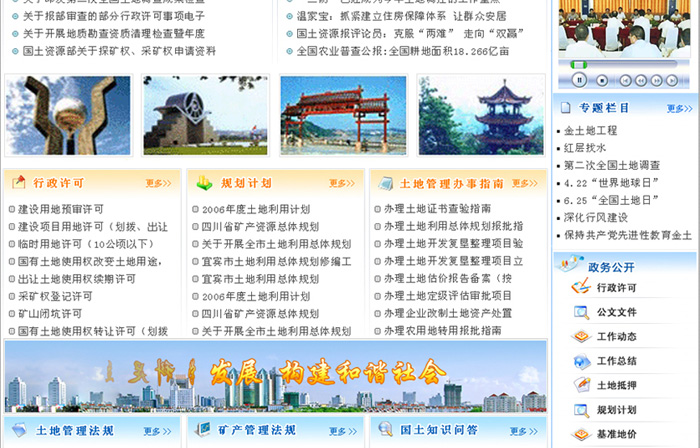Open news 全国农业普查公报:全国耕地面积18.266亿亩
Screen dimensions: 700x448
[403, 51]
